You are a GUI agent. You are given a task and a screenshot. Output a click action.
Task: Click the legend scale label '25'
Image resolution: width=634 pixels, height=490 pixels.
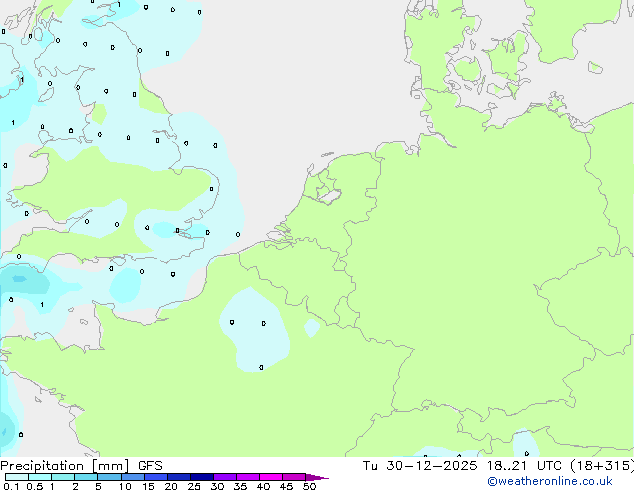coord(194,486)
